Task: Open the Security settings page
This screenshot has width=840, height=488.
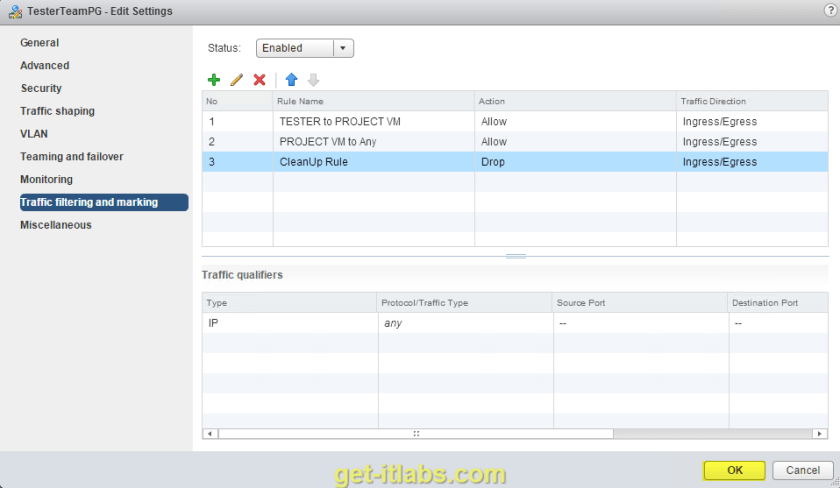Action: coord(41,88)
